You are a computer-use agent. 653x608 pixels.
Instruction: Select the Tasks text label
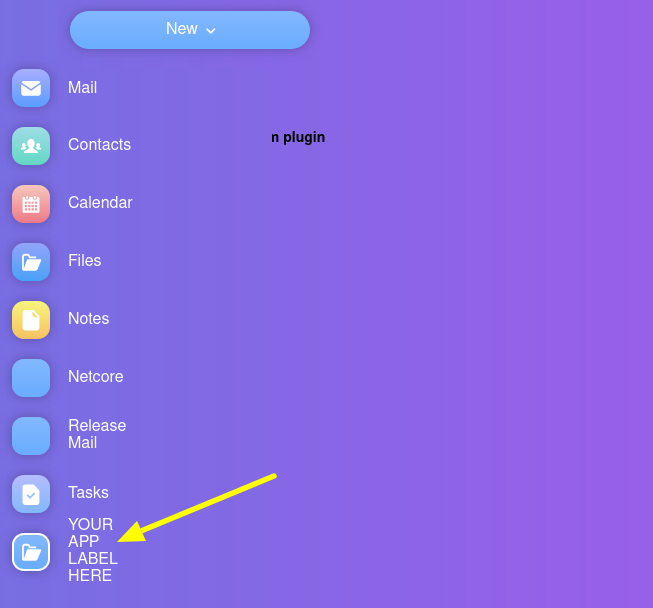tap(88, 492)
